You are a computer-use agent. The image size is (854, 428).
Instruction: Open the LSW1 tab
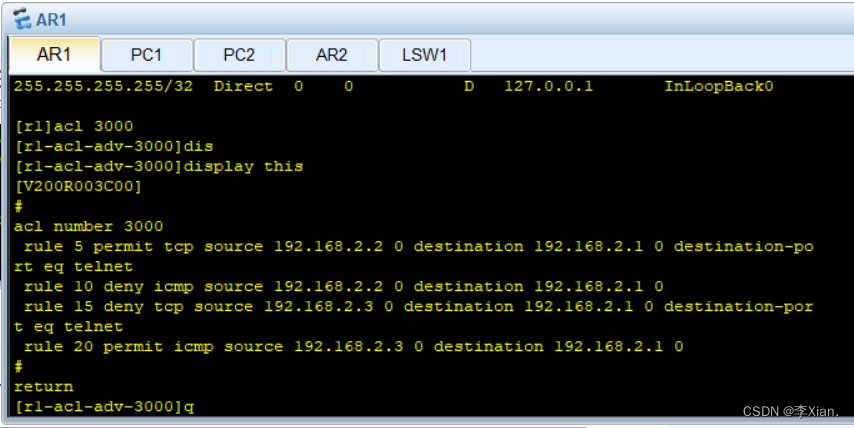424,55
